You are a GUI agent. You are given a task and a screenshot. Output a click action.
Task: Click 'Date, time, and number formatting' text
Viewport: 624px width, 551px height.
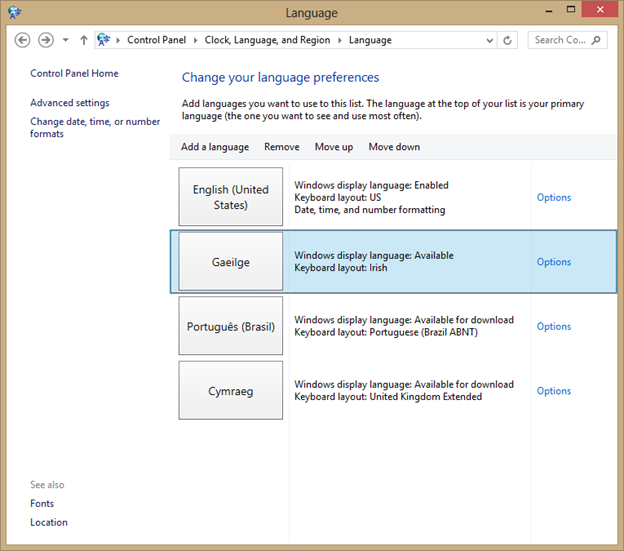[370, 210]
